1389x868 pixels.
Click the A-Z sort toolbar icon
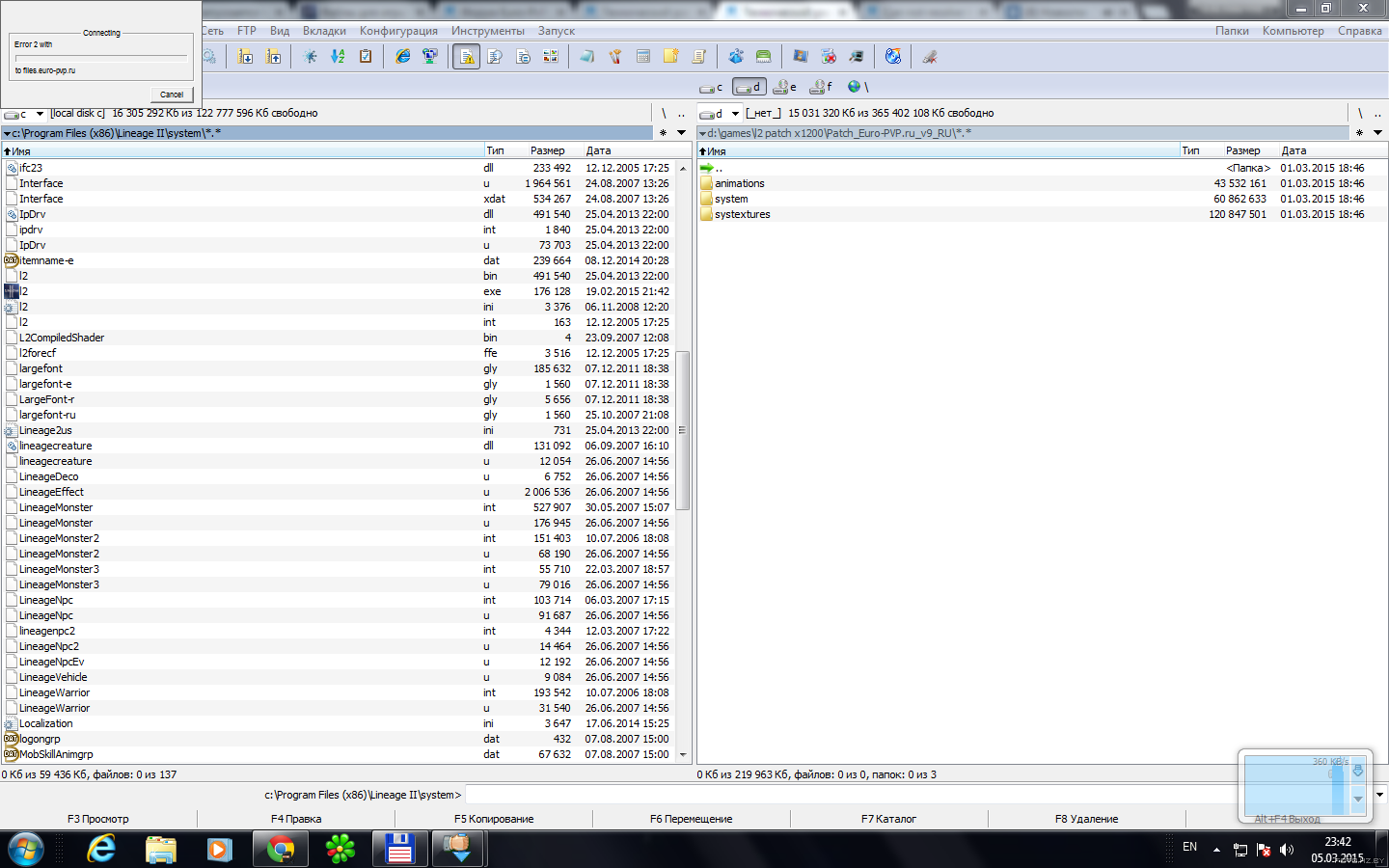coord(338,57)
